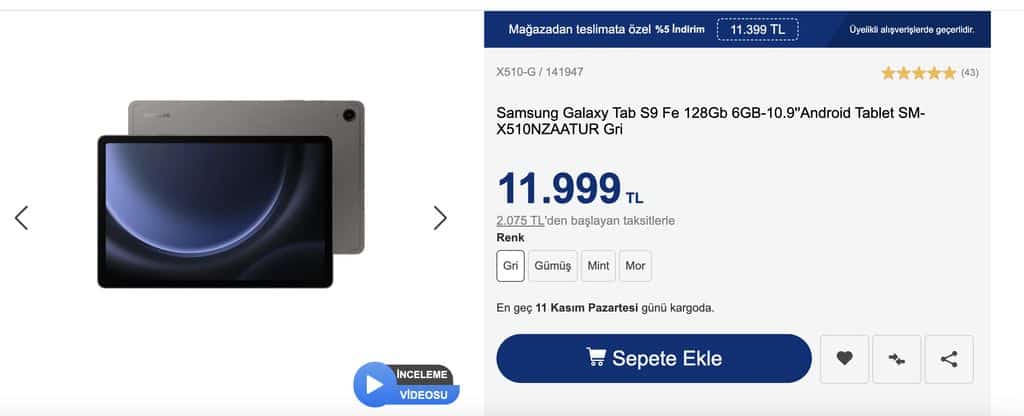Image resolution: width=1024 pixels, height=416 pixels.
Task: Click the Mağazadan teslimata özel banner
Action: 737,29
